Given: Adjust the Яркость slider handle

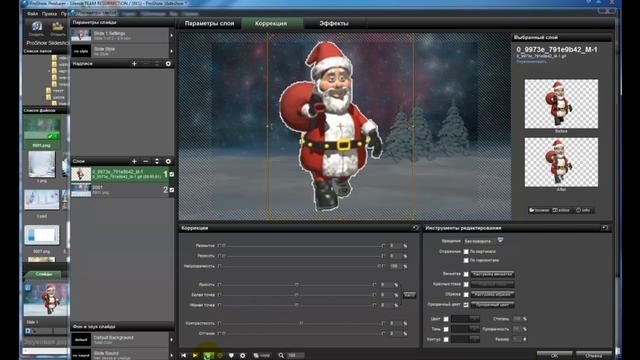Looking at the screenshot, I should tap(297, 284).
